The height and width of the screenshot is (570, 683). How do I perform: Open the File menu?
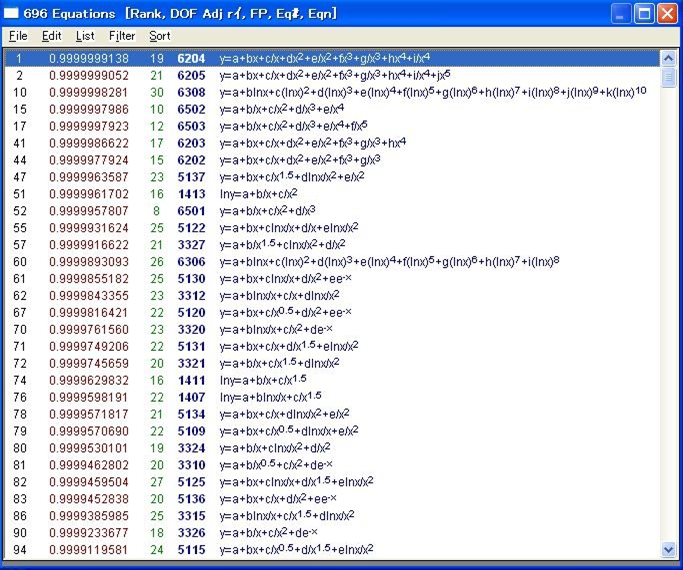coord(18,36)
